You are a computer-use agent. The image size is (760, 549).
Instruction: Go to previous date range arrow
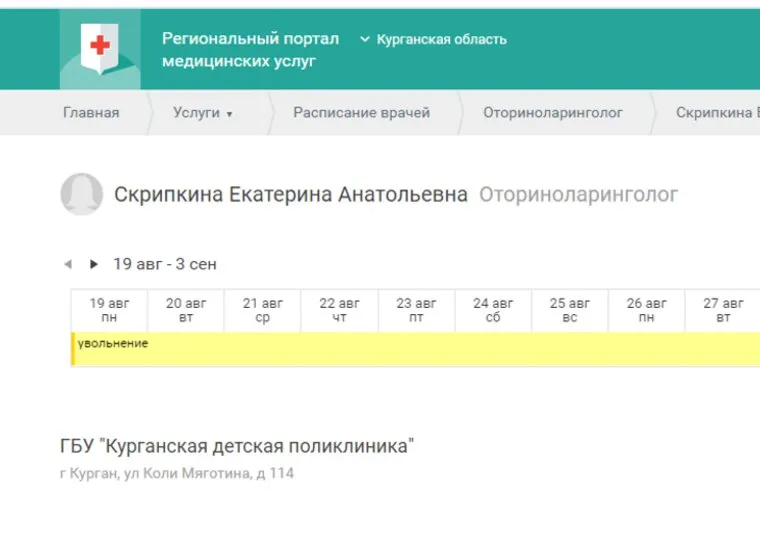click(68, 265)
